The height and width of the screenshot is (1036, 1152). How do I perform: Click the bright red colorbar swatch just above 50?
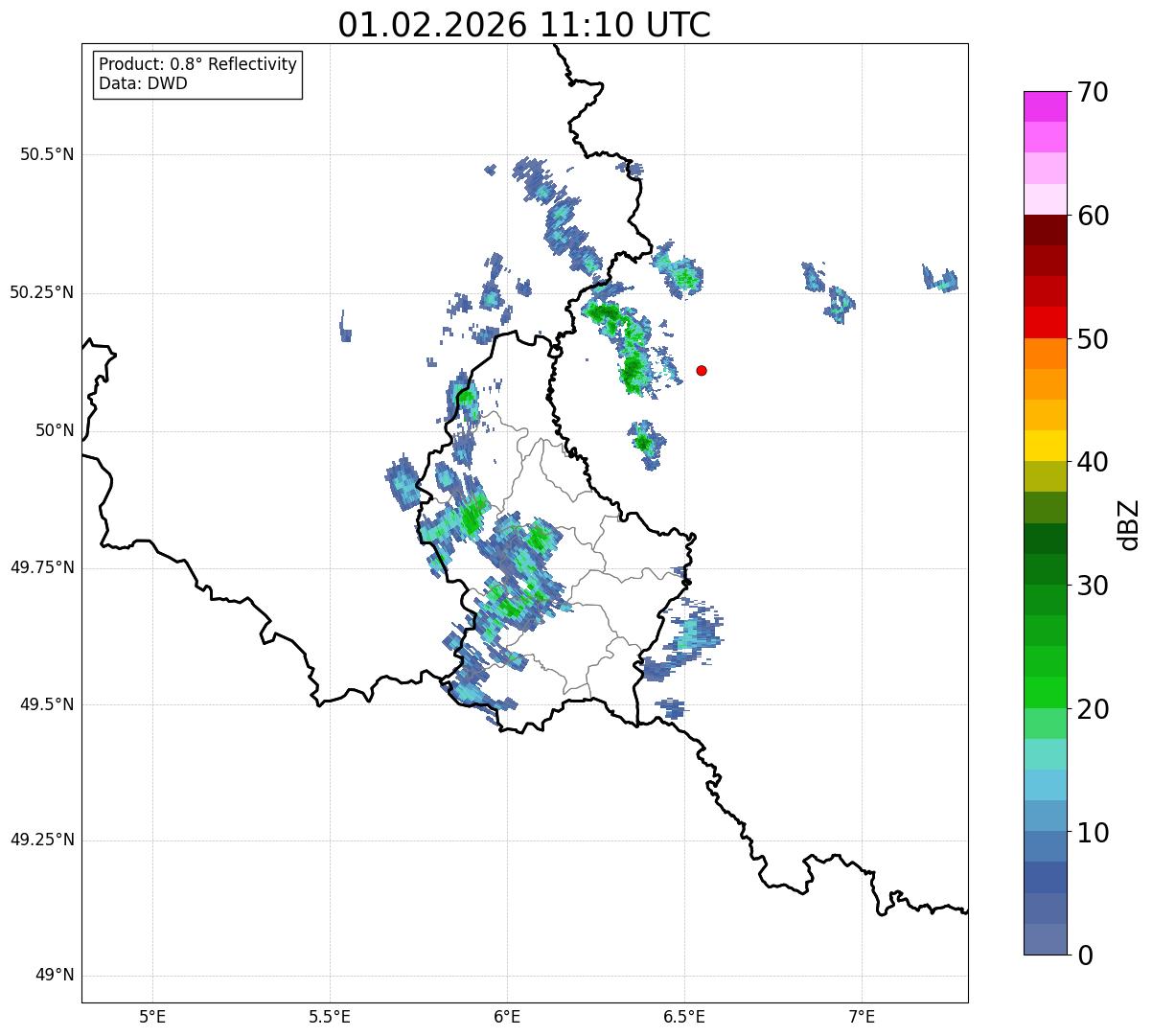point(1045,322)
